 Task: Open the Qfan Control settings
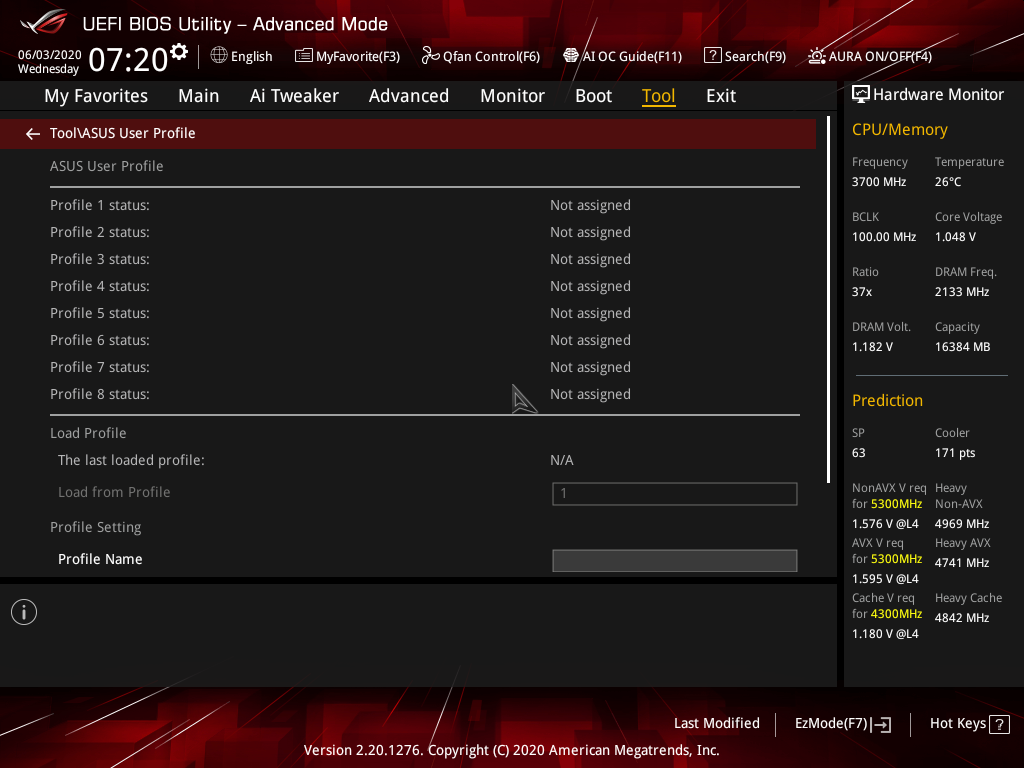coord(480,56)
